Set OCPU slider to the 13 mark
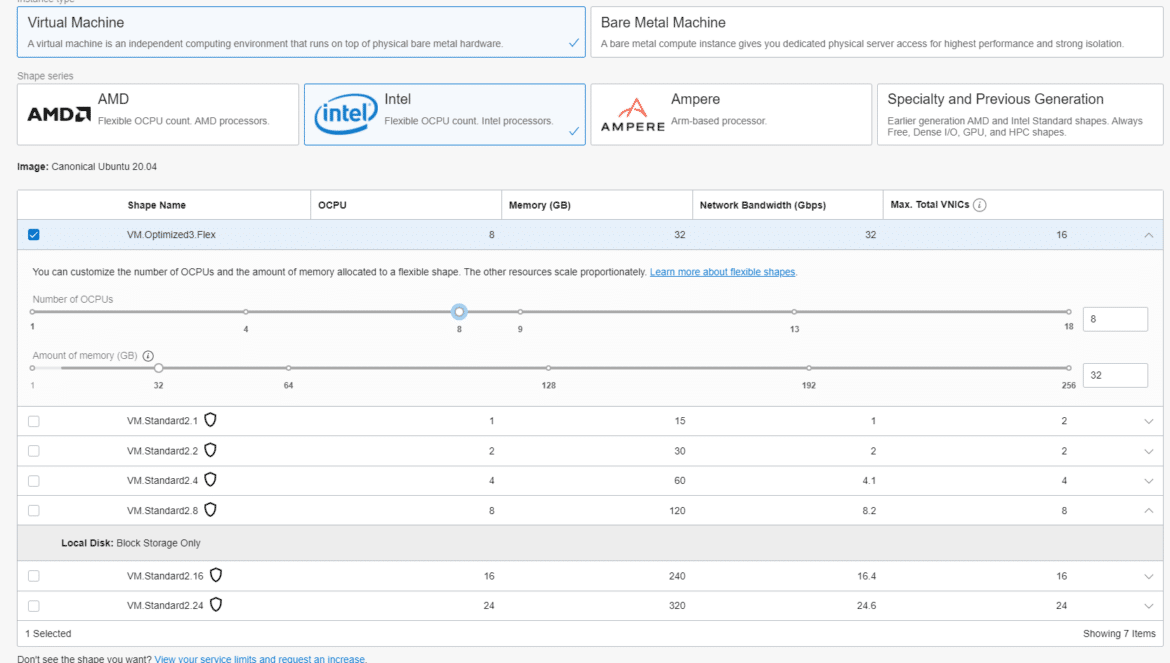This screenshot has height=663, width=1170. tap(794, 312)
